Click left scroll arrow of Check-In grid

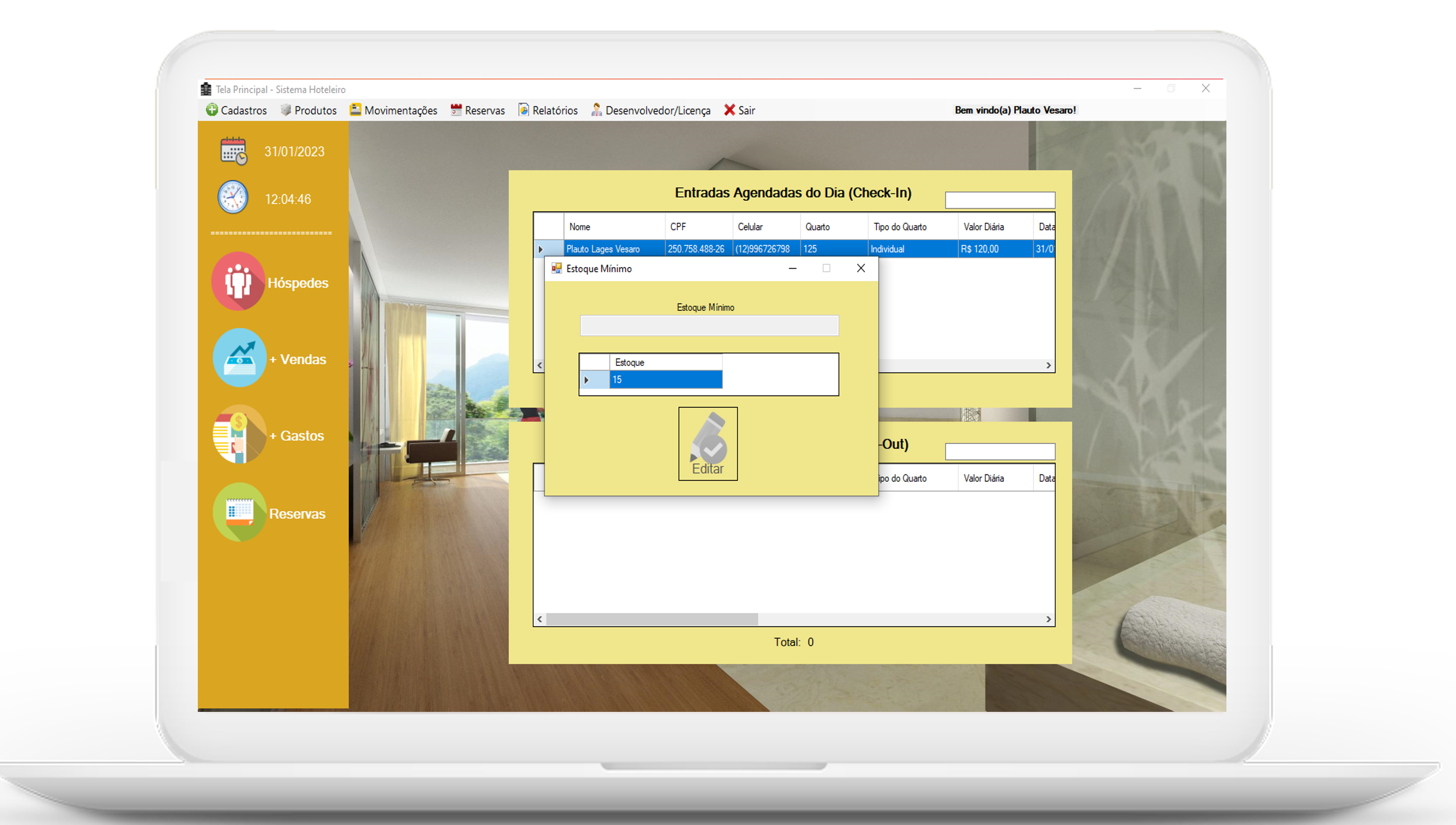click(540, 365)
